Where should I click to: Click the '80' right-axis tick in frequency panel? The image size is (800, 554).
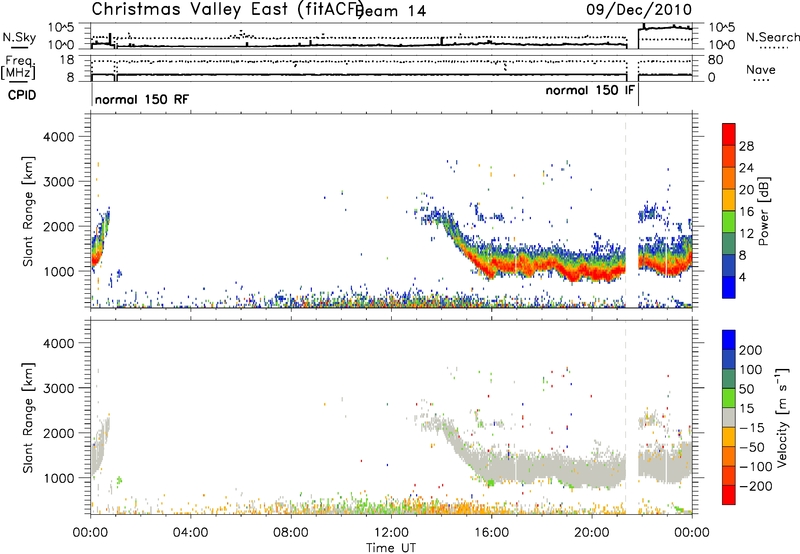pyautogui.click(x=715, y=60)
